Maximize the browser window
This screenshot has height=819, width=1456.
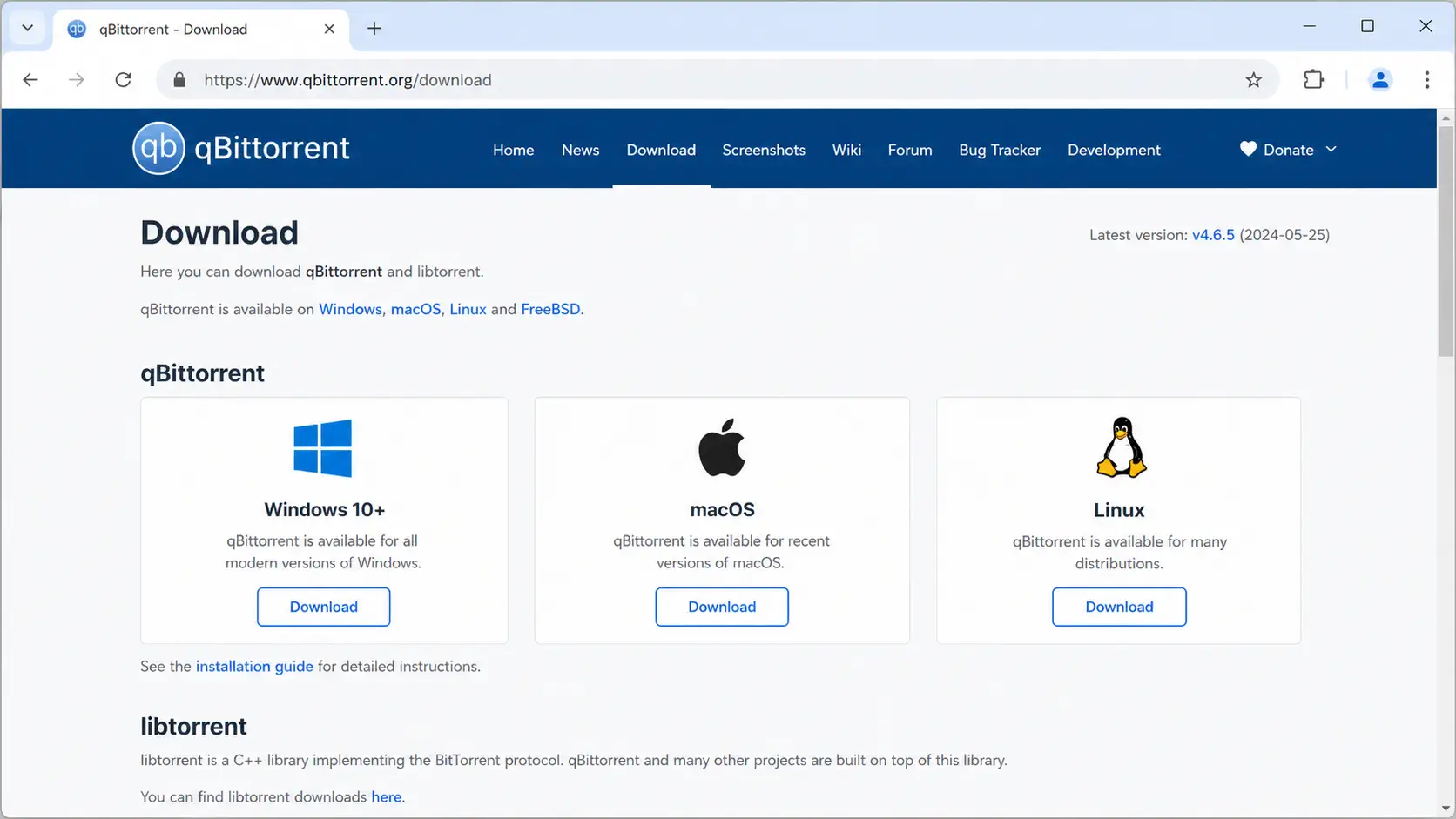click(x=1367, y=26)
